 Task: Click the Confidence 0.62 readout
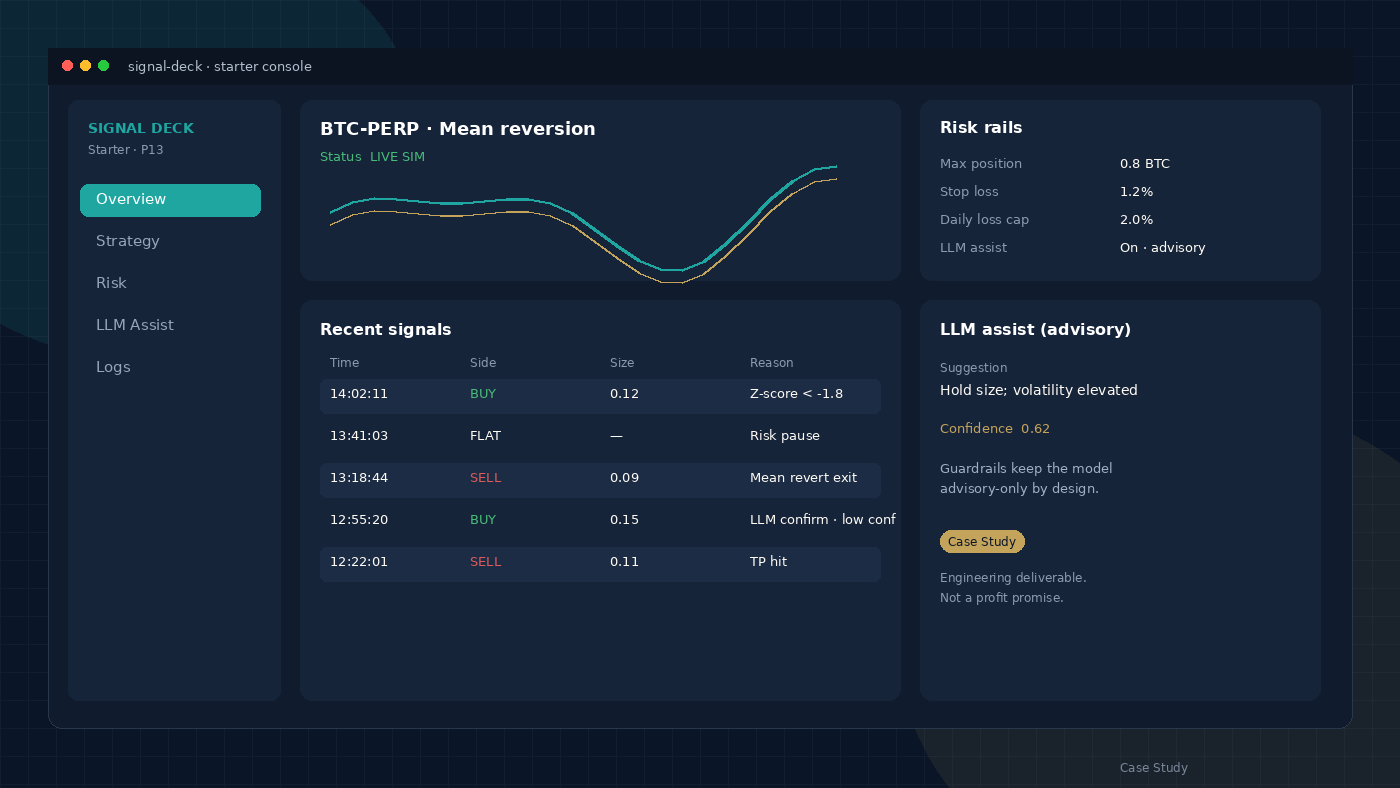tap(994, 429)
